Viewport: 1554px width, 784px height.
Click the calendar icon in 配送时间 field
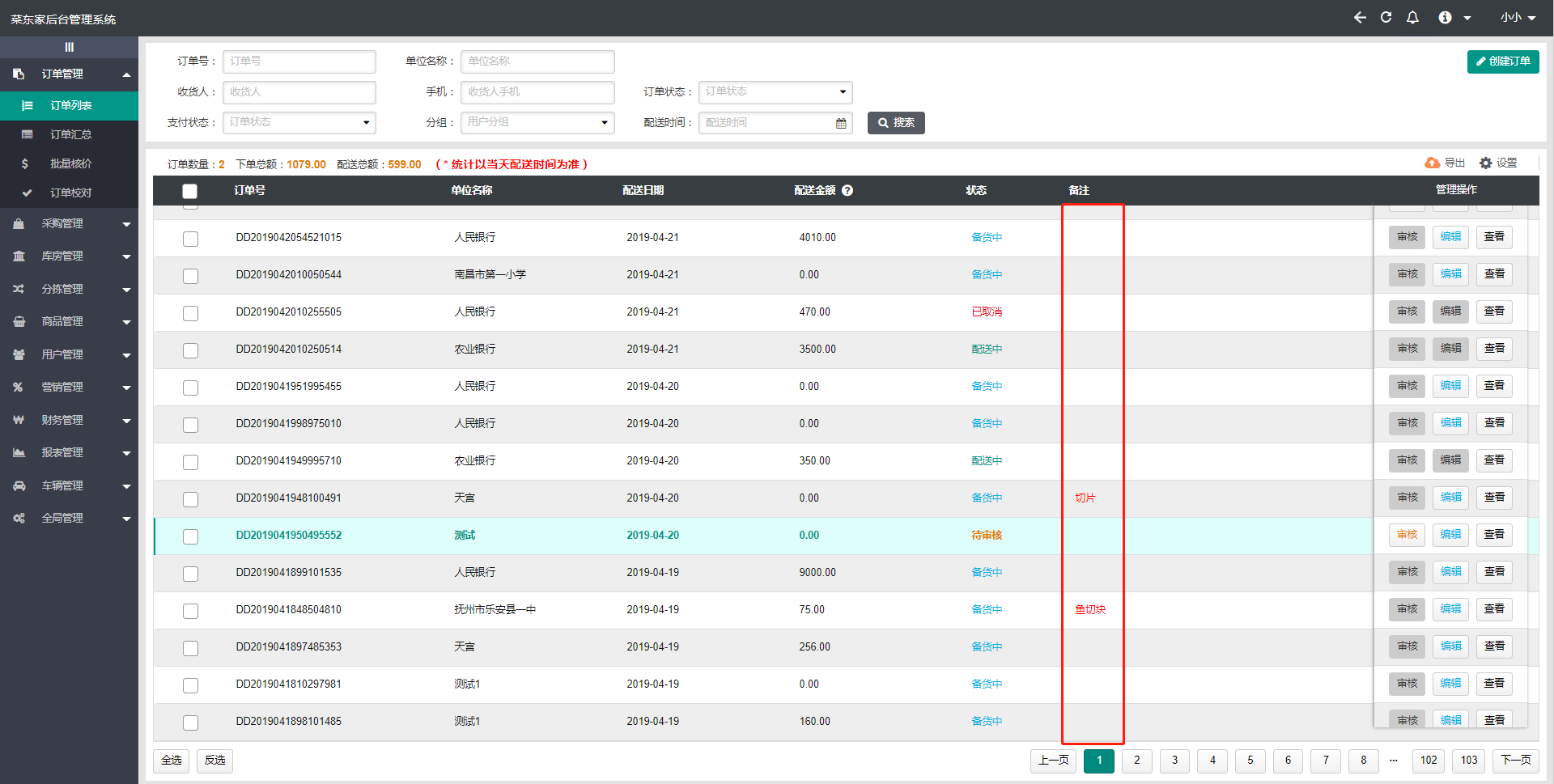841,123
